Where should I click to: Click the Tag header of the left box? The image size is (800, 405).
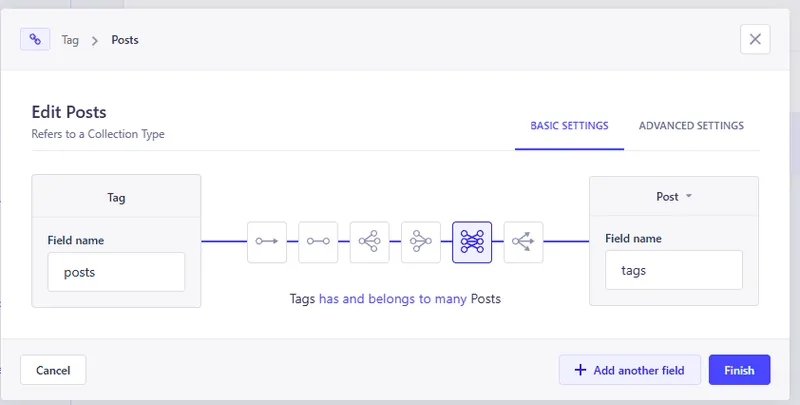coord(116,198)
